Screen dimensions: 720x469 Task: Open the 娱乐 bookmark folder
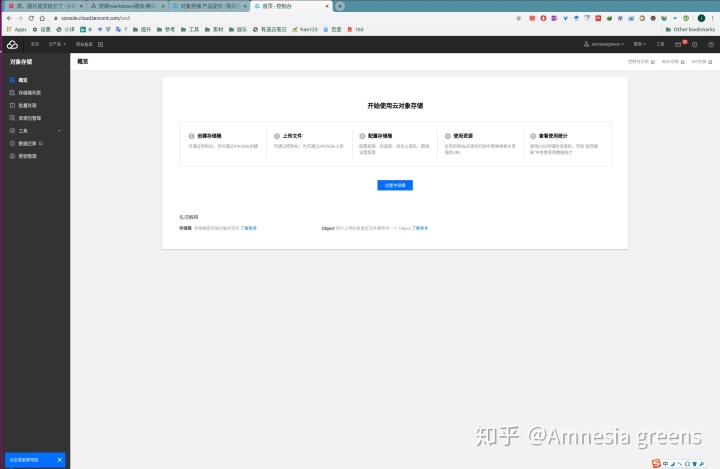pos(238,29)
